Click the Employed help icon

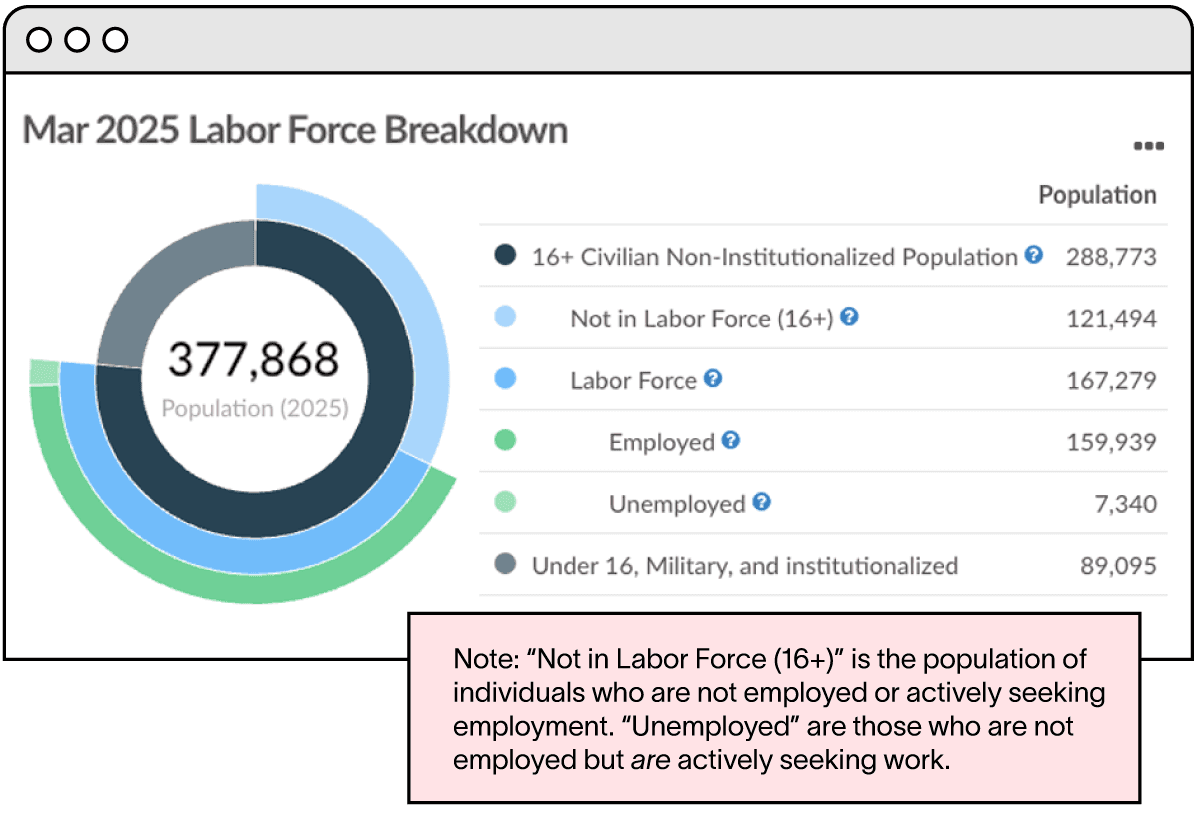click(729, 441)
